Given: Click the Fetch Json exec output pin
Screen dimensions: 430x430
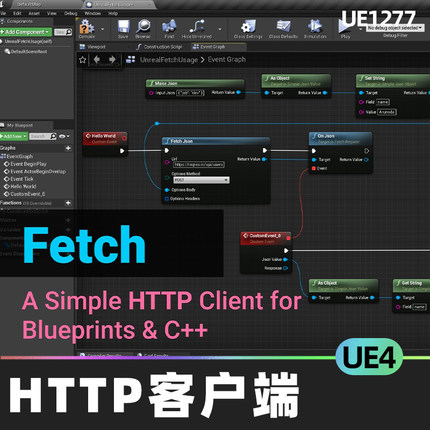Looking at the screenshot, I should click(265, 151).
